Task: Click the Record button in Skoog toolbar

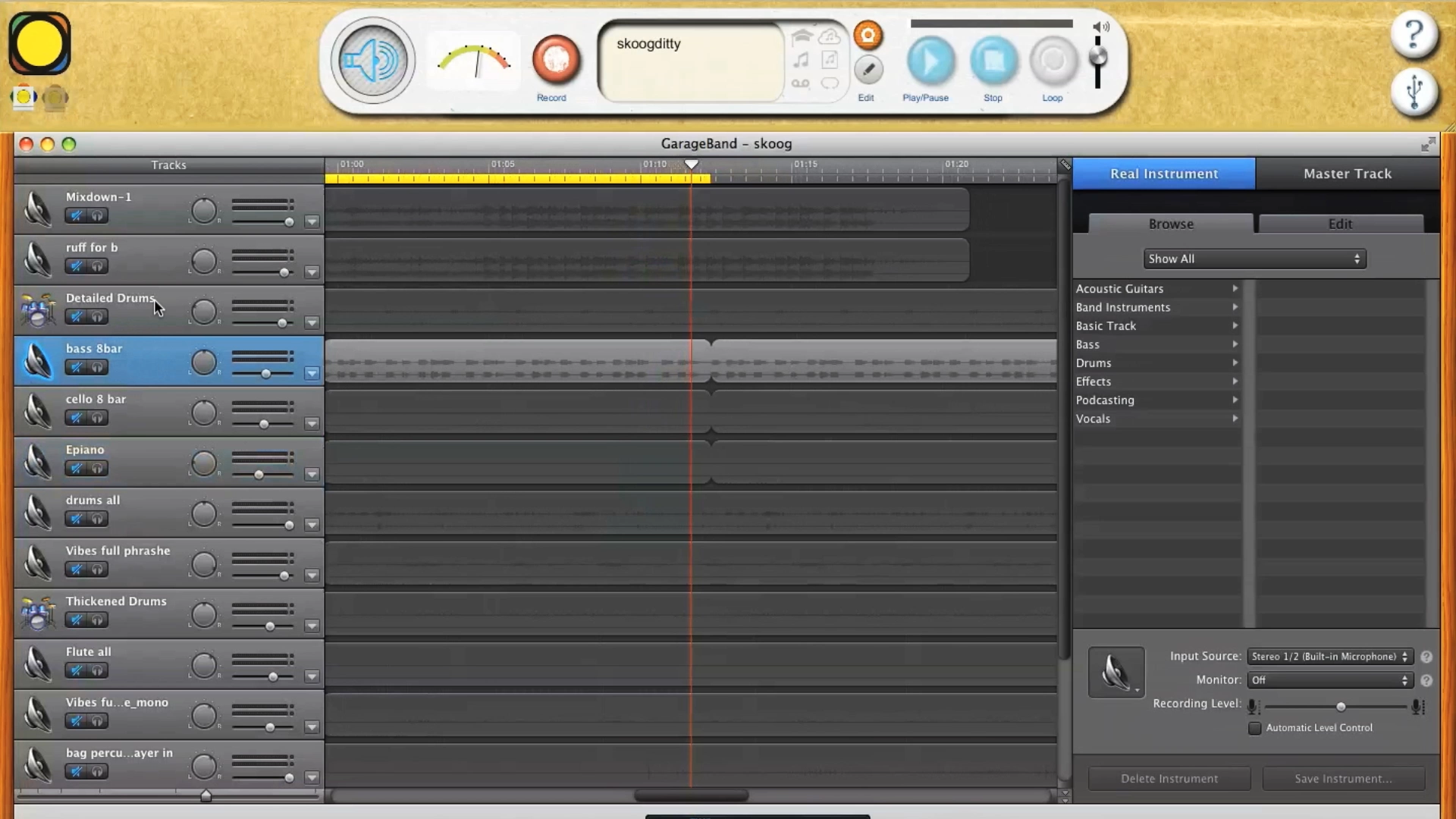Action: pos(556,61)
